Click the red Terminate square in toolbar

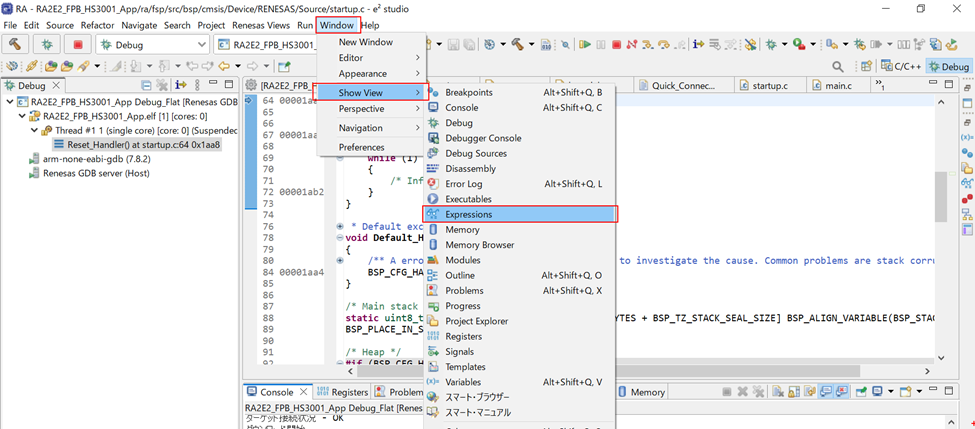[616, 44]
